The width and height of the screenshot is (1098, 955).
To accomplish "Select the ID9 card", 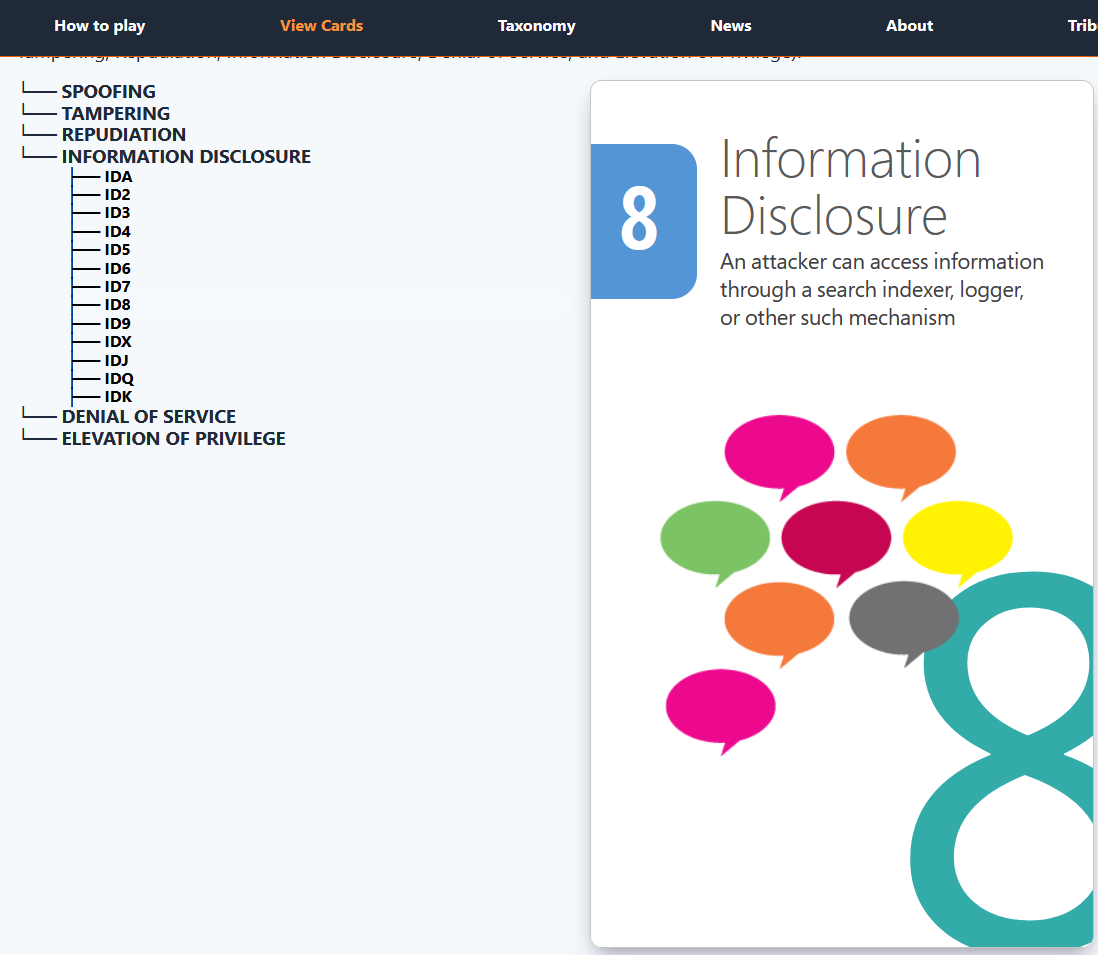I will pos(117,323).
